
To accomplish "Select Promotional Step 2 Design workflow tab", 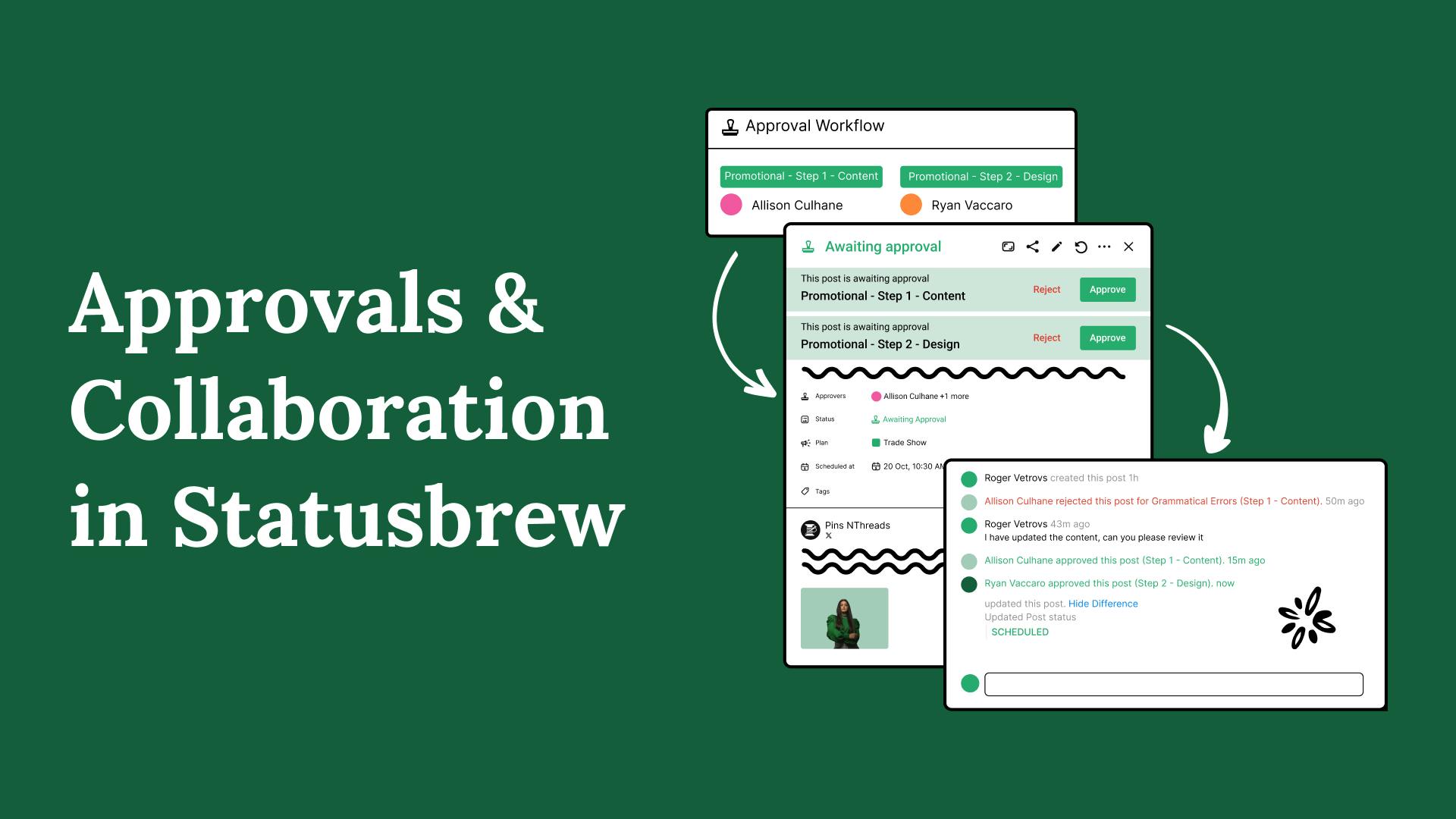I will pos(982,176).
